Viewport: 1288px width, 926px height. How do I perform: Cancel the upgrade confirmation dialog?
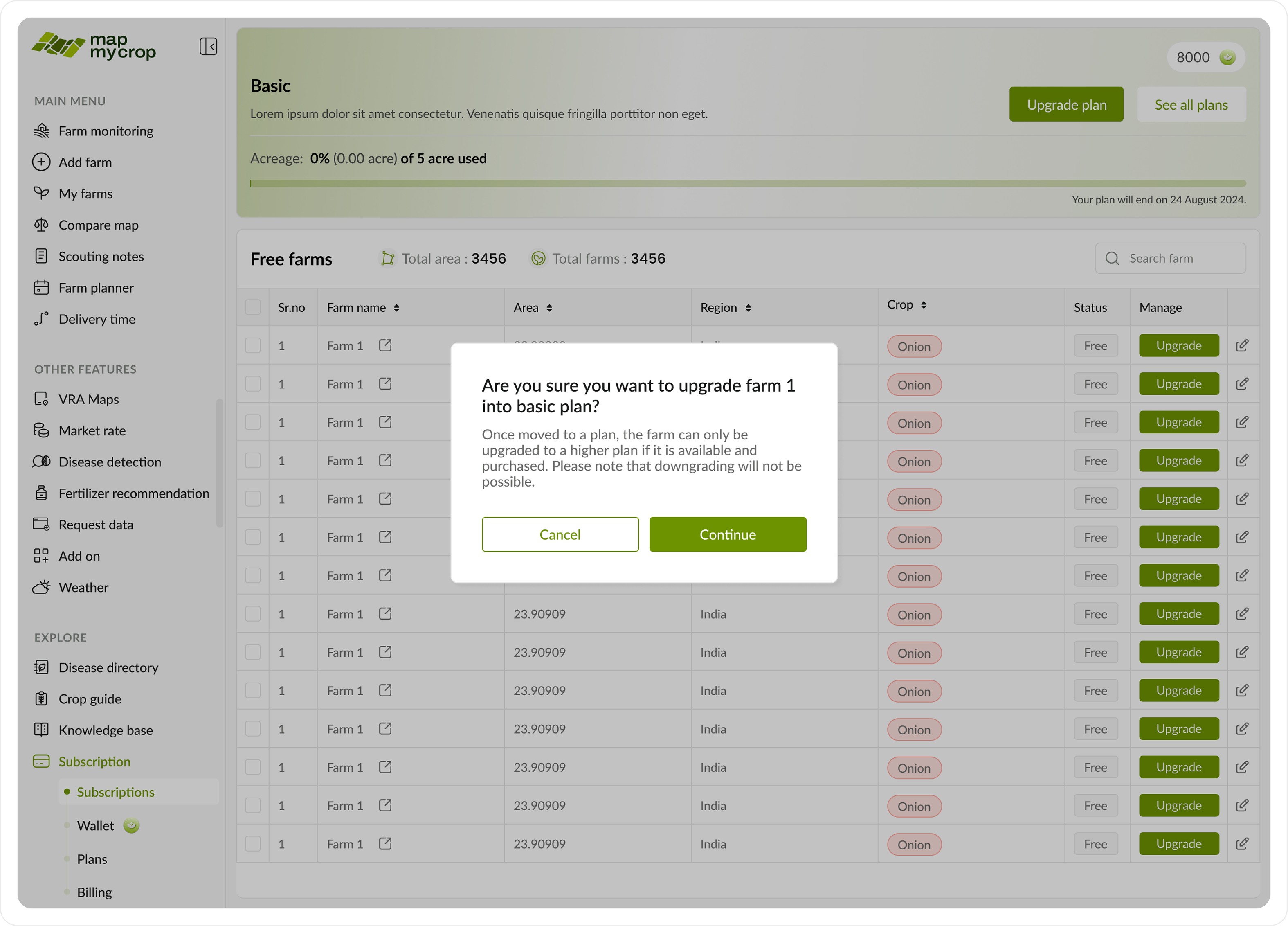[560, 534]
